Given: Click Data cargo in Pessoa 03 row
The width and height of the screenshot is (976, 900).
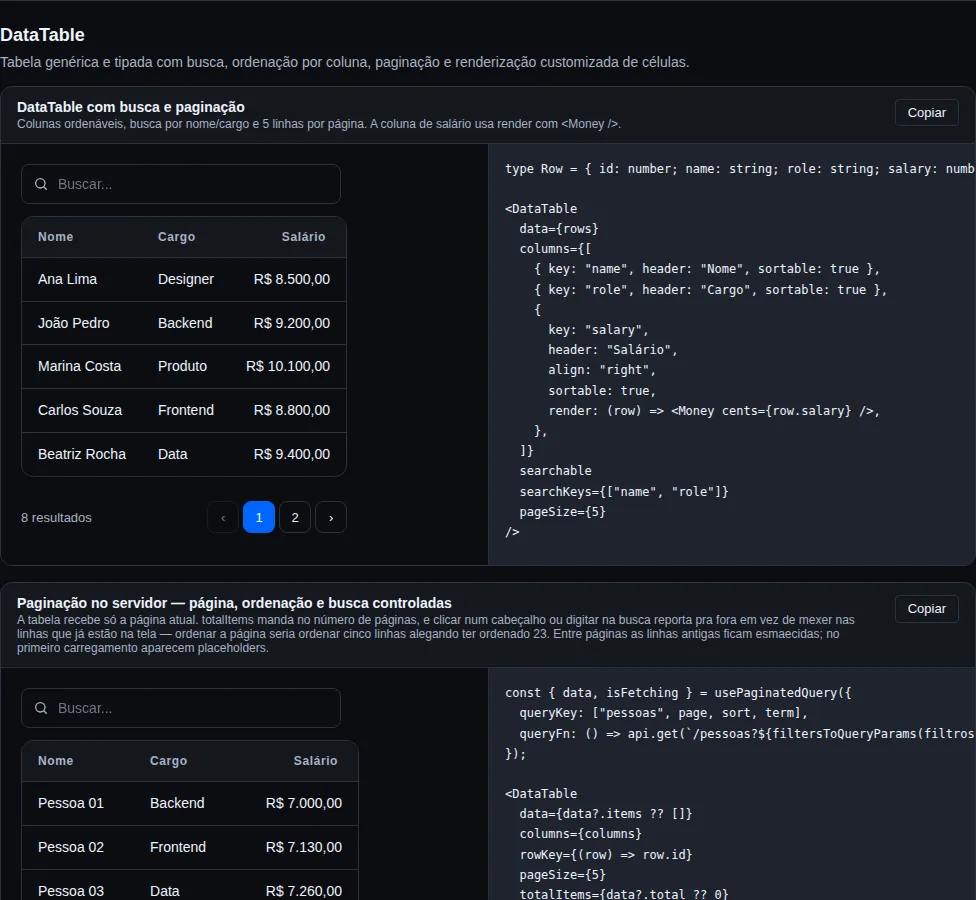Looking at the screenshot, I should click(164, 891).
